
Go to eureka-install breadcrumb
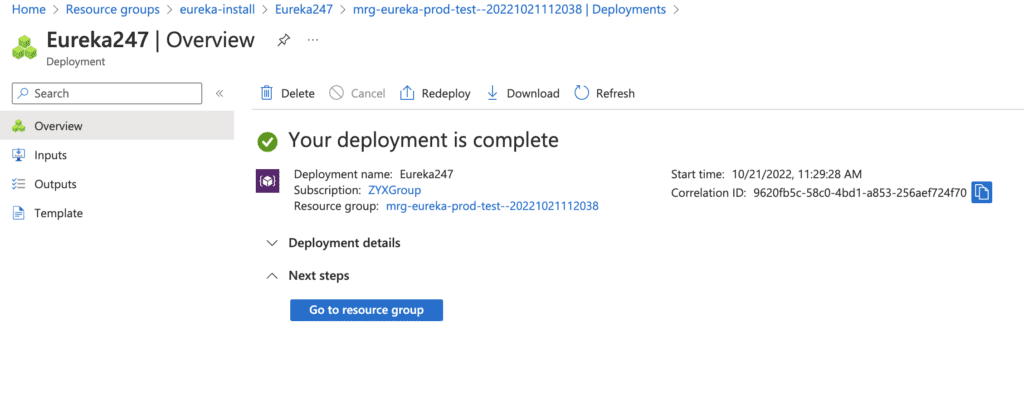217,10
